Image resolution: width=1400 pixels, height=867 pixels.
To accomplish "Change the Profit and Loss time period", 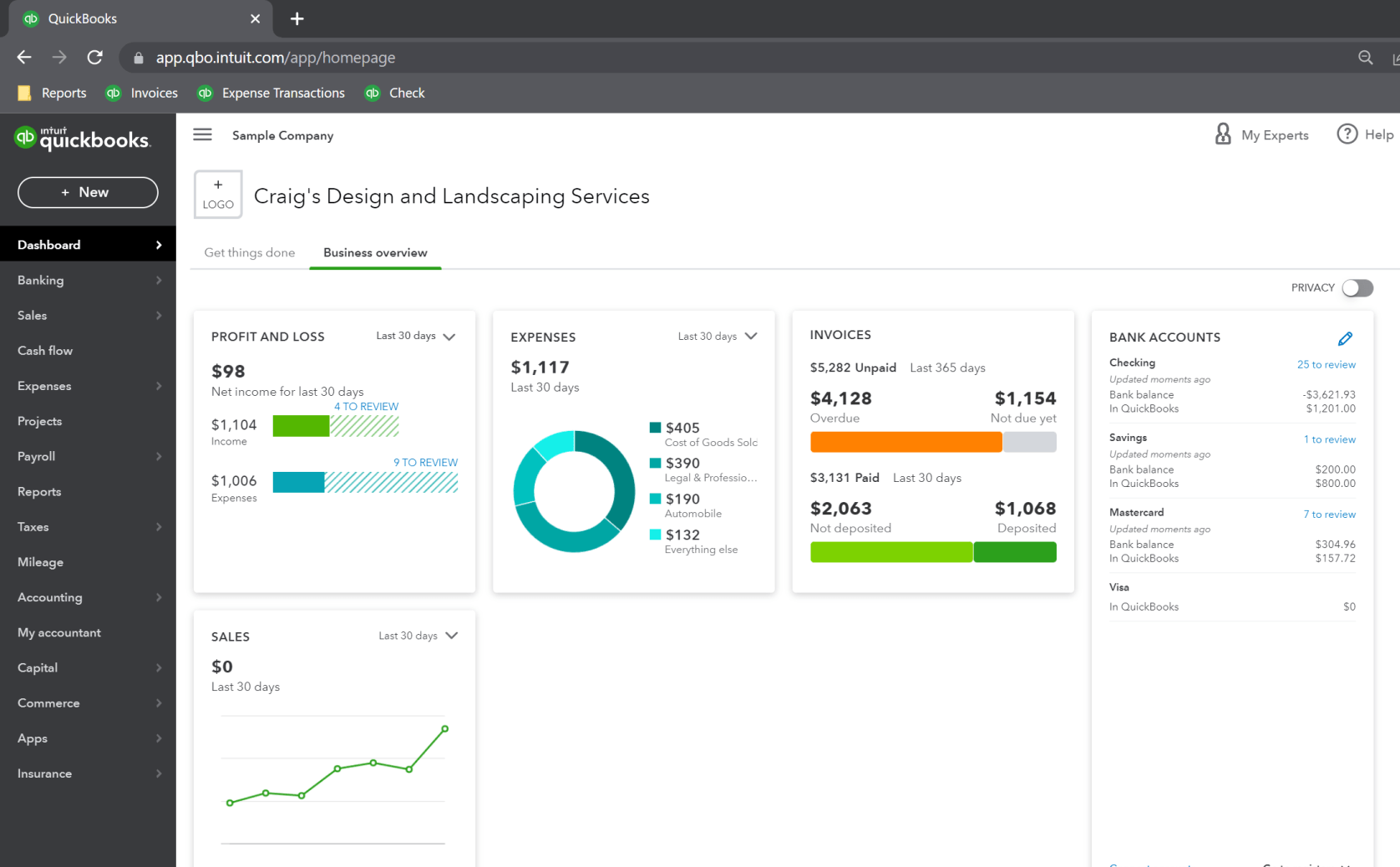I will point(415,337).
